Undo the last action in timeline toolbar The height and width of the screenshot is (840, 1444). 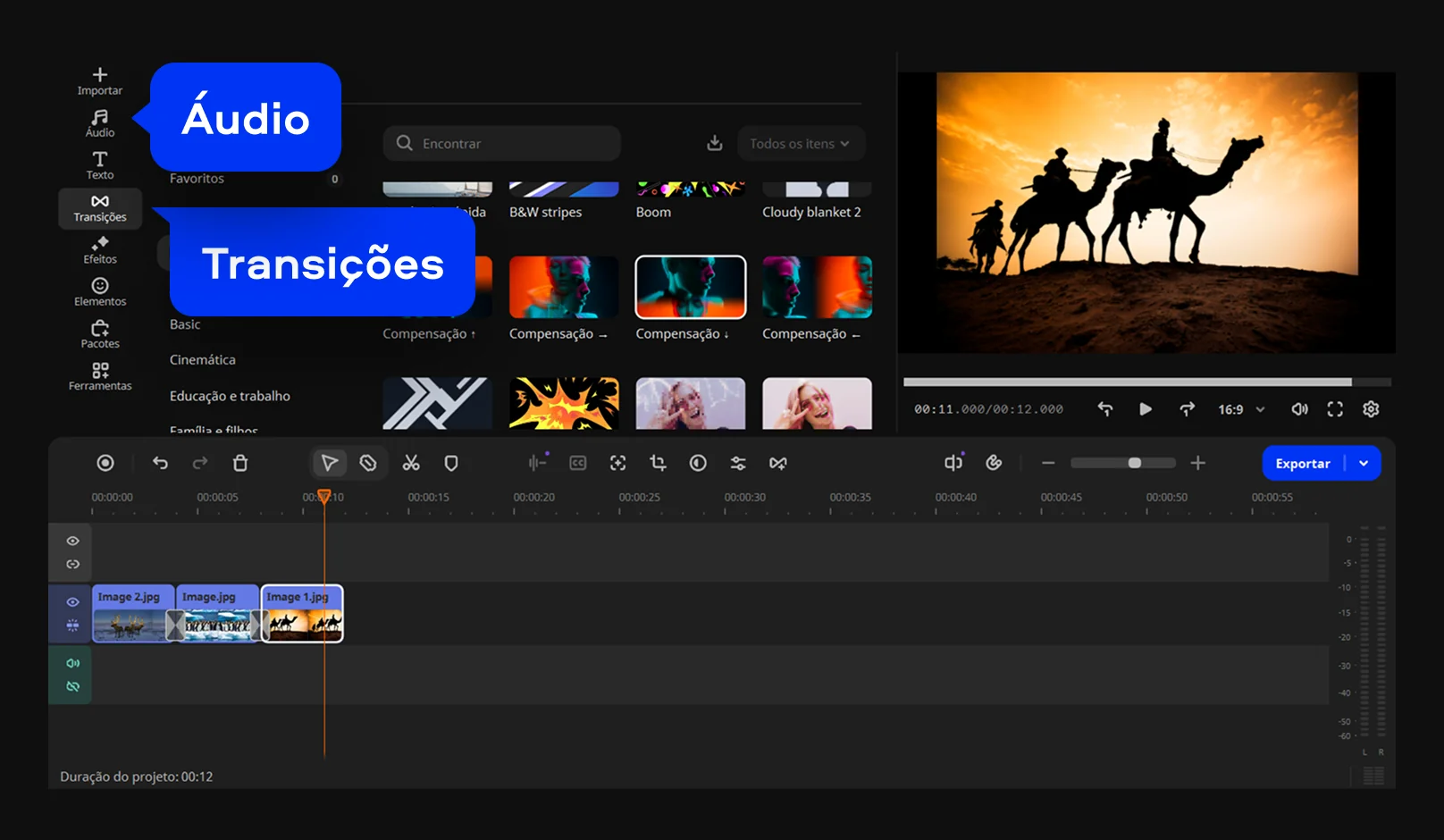pyautogui.click(x=160, y=463)
